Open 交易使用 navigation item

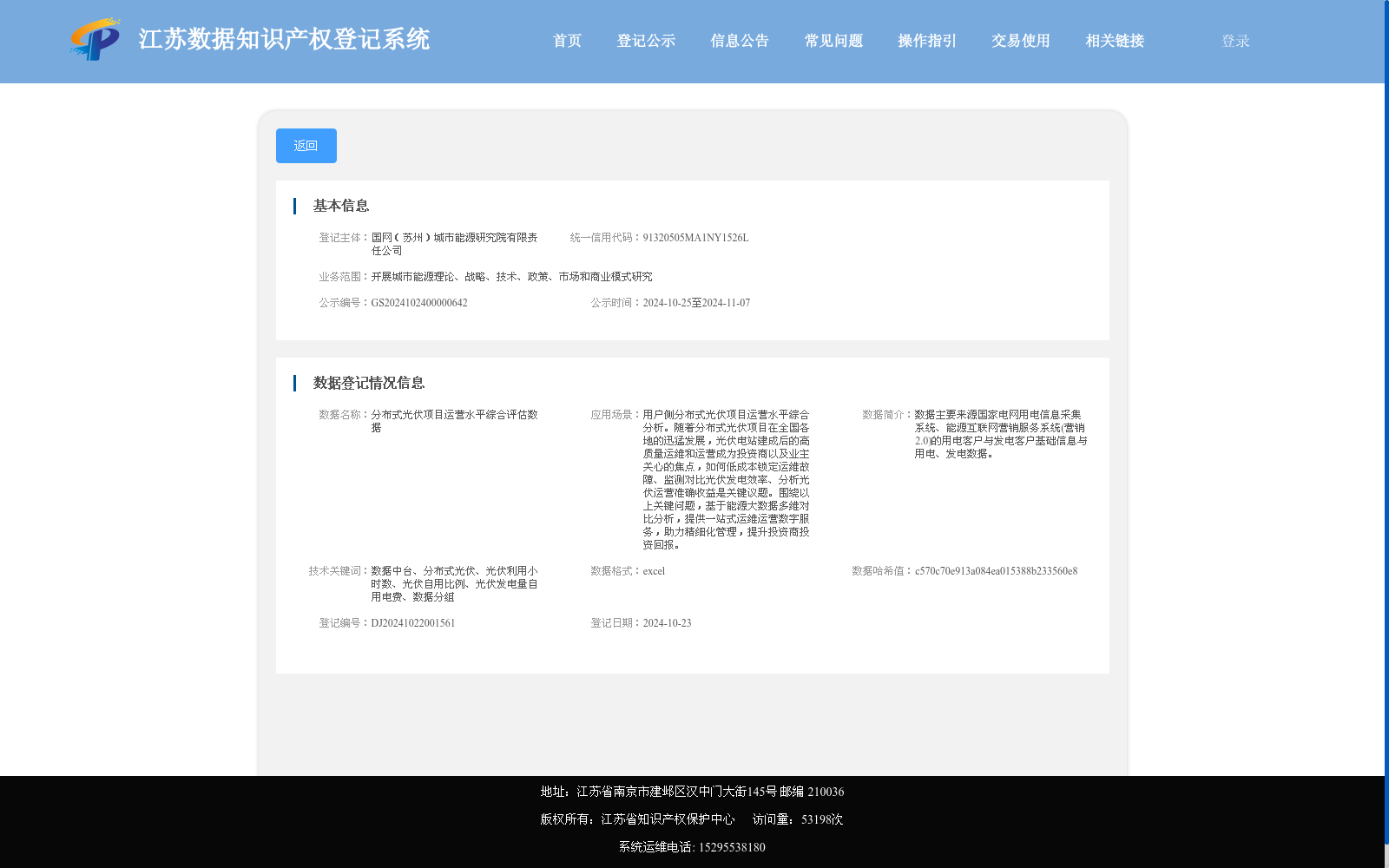point(1021,41)
